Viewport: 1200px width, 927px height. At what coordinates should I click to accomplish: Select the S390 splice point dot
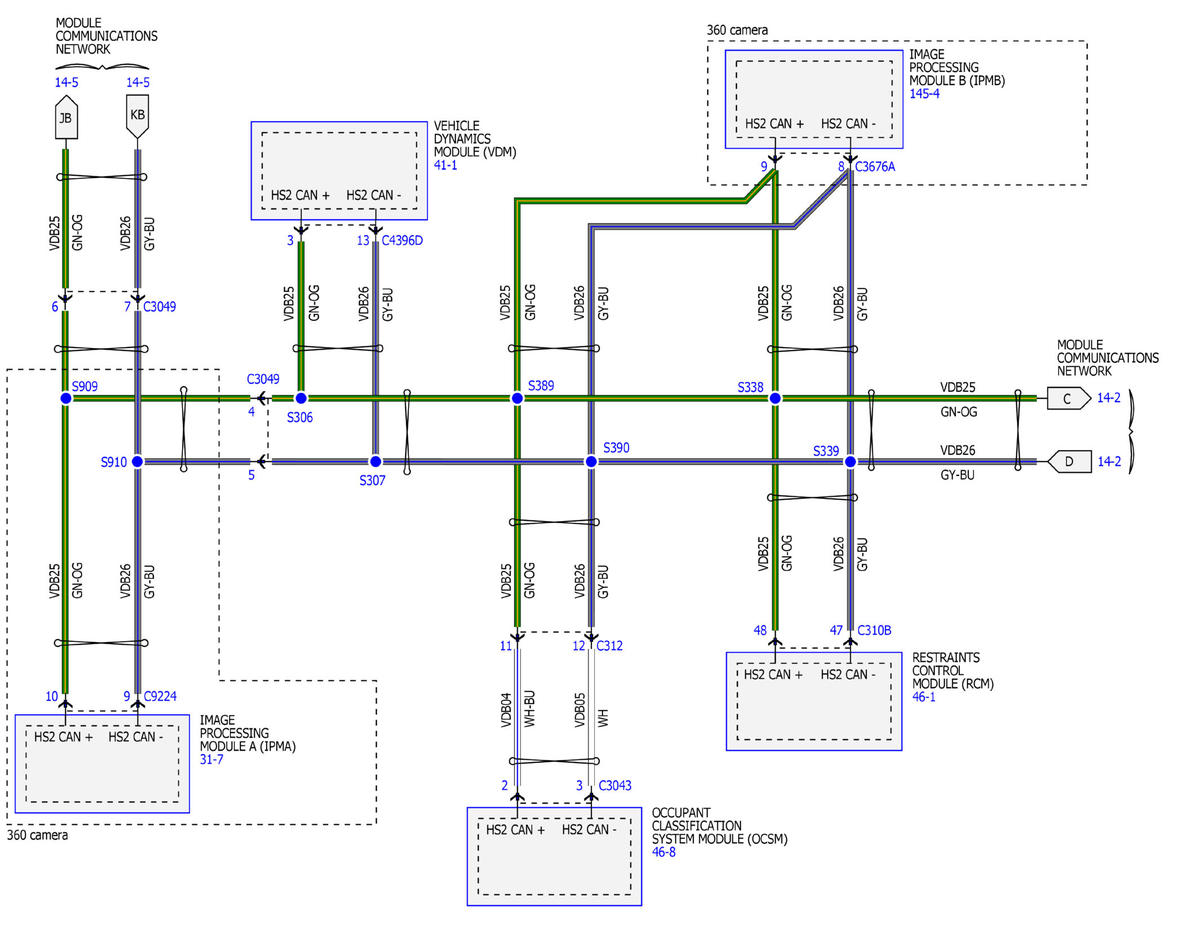coord(591,461)
